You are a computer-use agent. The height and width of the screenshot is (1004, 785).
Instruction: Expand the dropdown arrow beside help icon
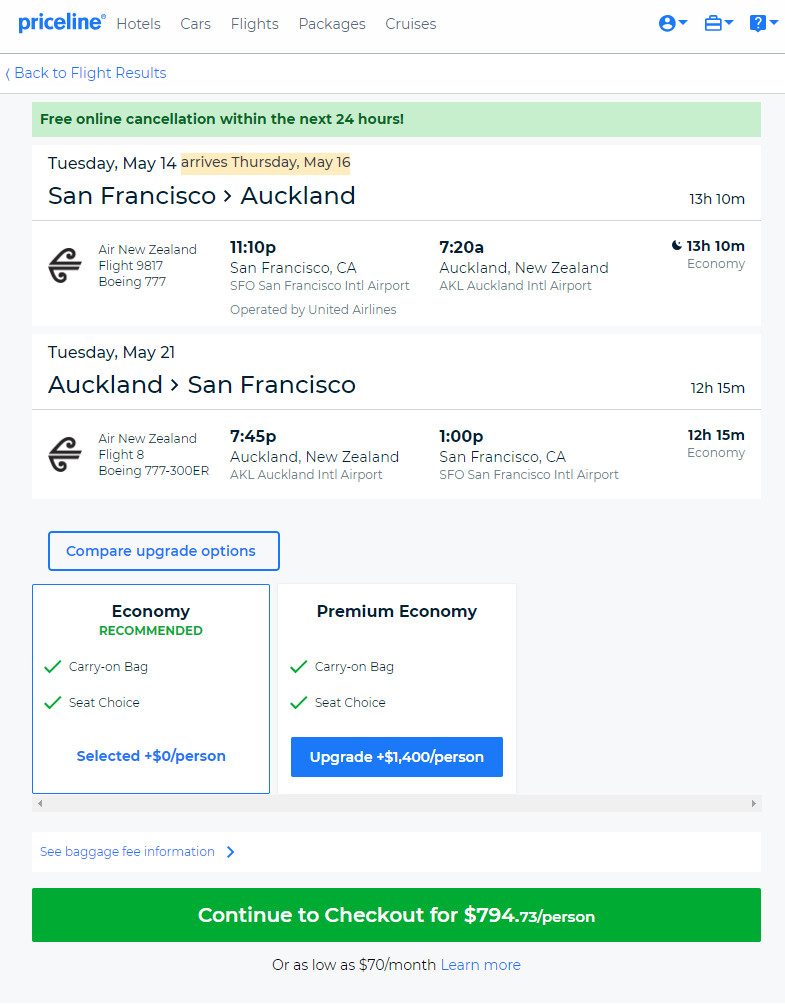[x=773, y=23]
